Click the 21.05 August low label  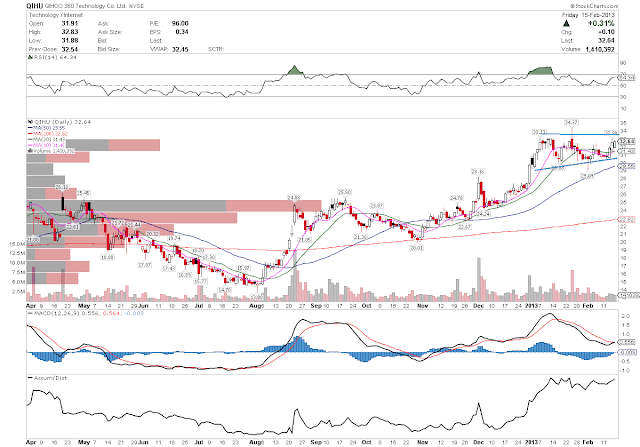tap(305, 240)
